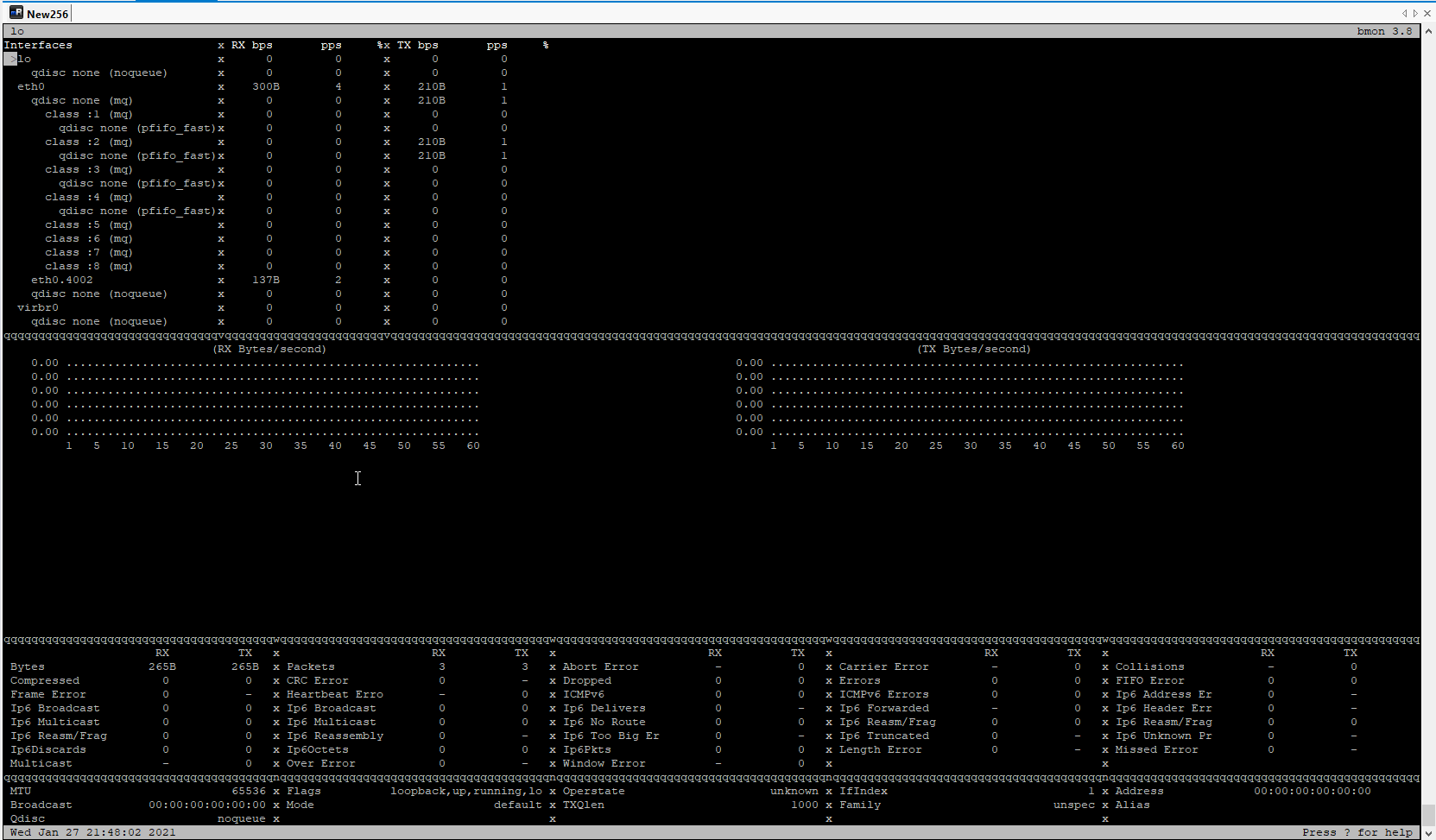
Task: Click the Ip6Octets statistic label
Action: 318,749
